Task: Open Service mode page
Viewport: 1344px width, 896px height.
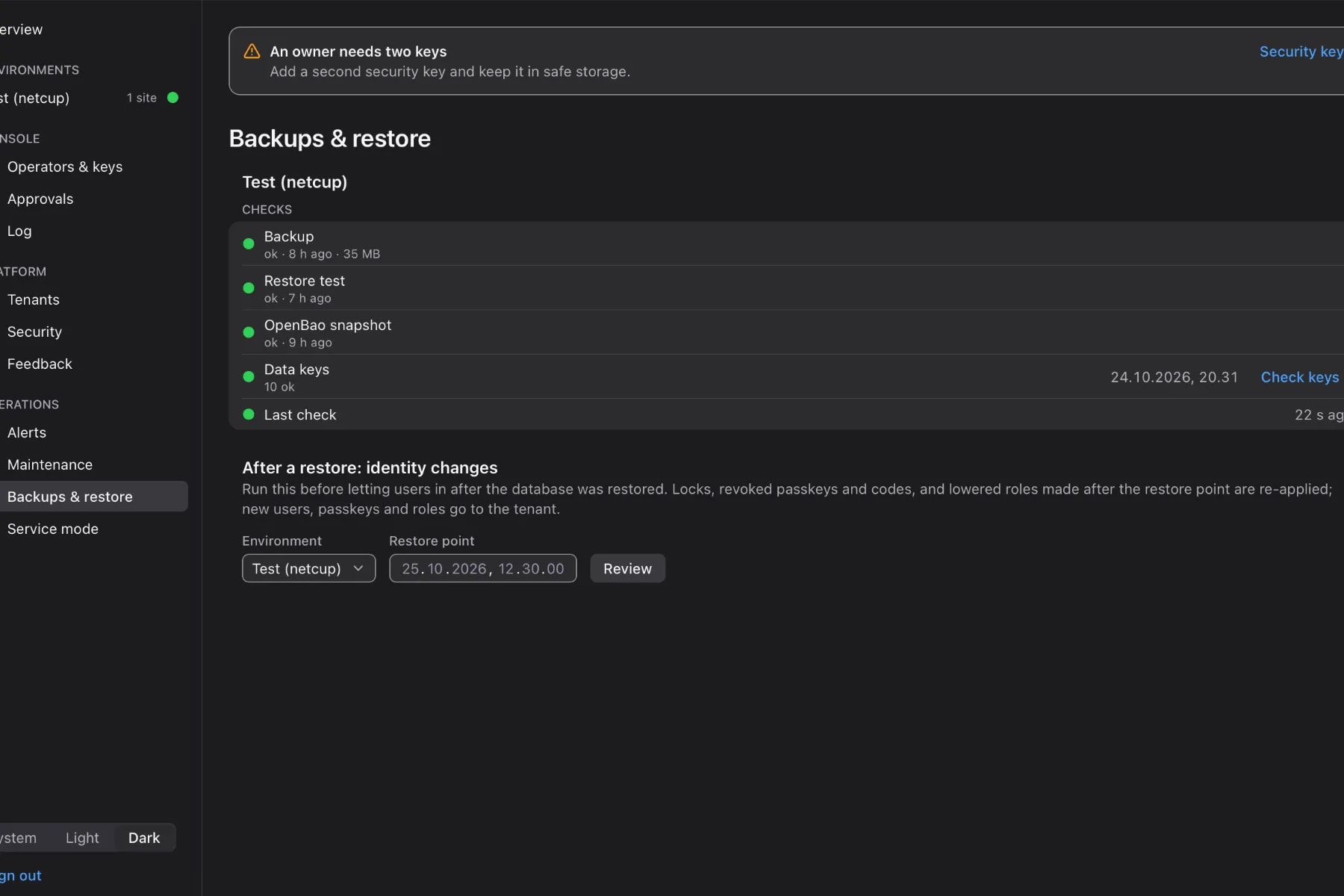Action: coord(53,529)
